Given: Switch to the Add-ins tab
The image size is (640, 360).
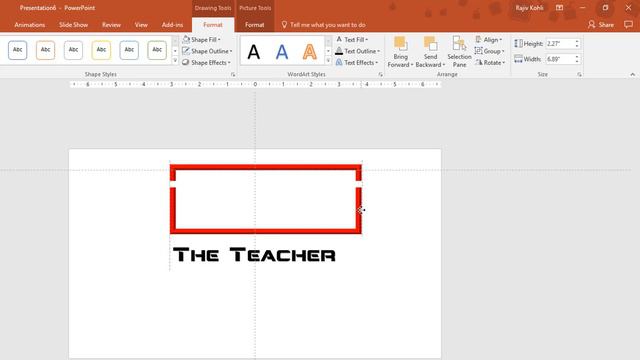Looking at the screenshot, I should [172, 25].
